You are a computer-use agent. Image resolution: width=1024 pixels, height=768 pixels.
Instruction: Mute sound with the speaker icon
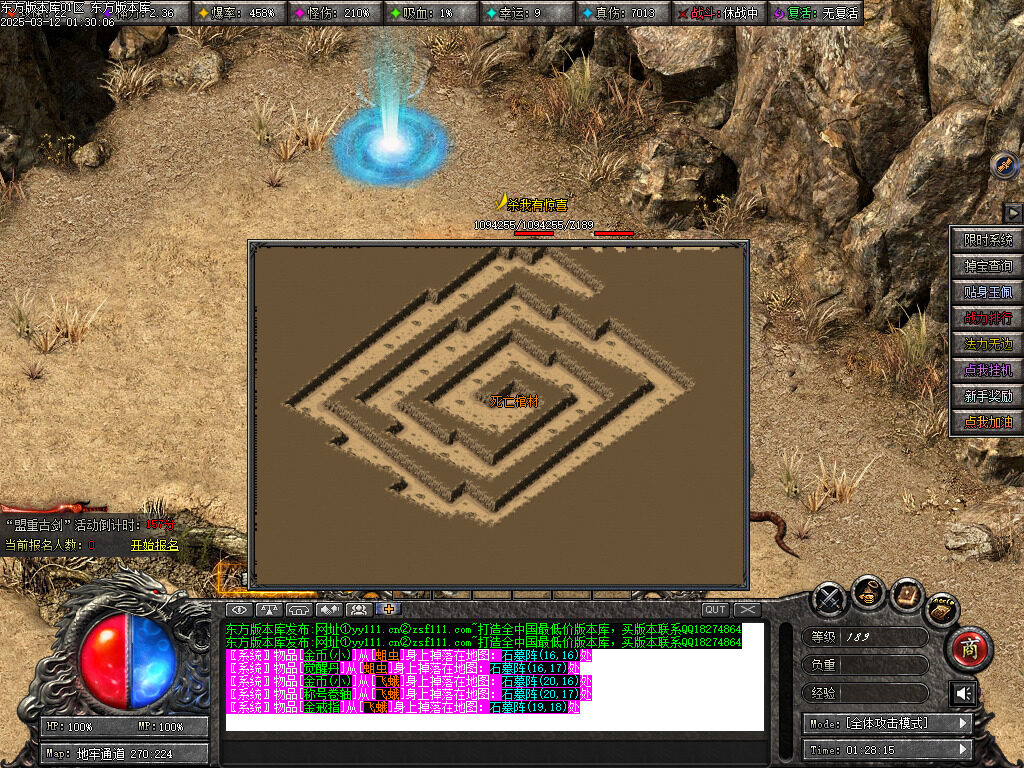click(963, 694)
